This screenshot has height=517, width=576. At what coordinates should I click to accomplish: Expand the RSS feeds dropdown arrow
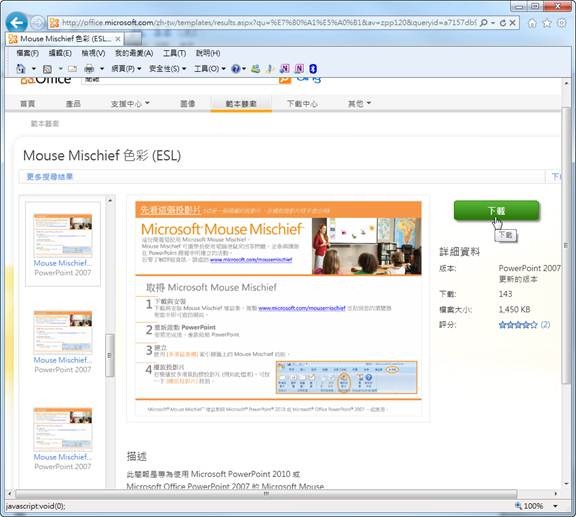pos(61,69)
